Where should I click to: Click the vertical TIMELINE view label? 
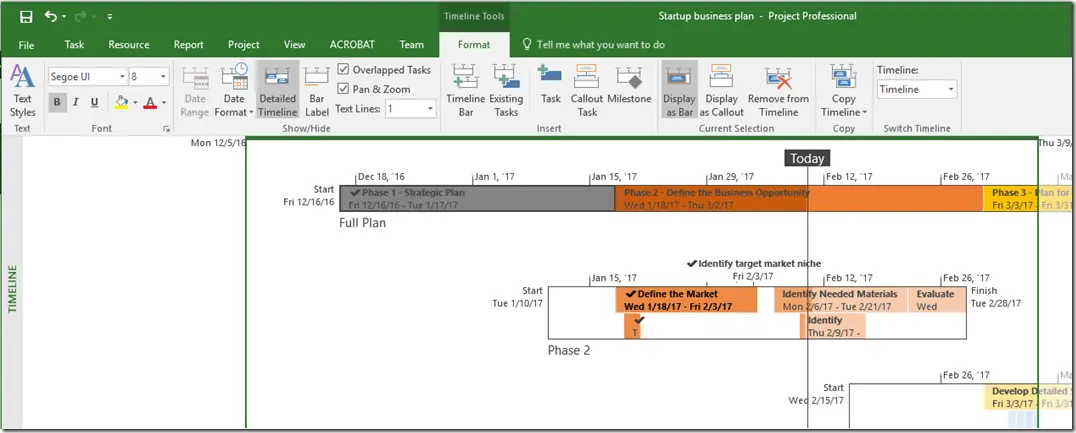click(x=12, y=288)
